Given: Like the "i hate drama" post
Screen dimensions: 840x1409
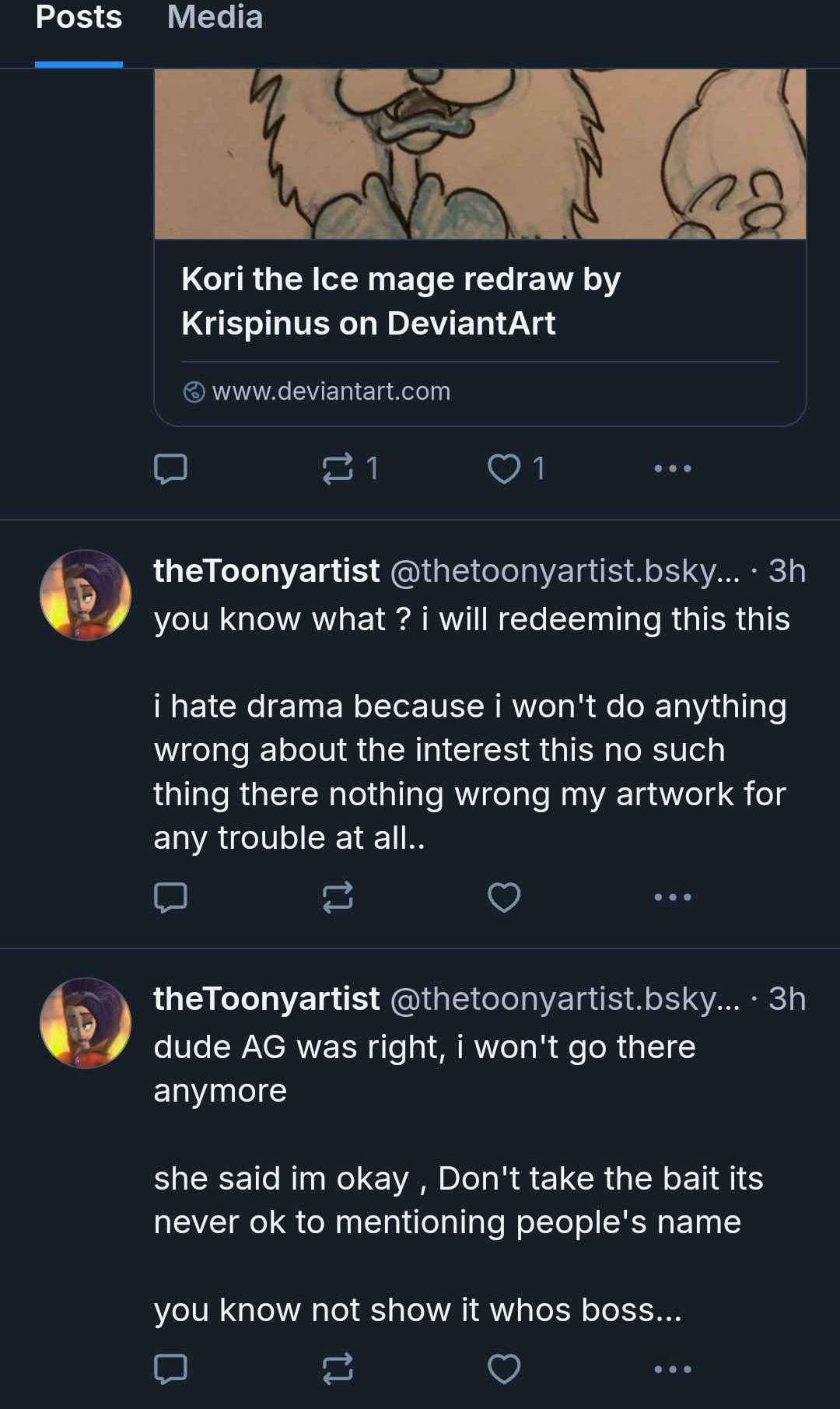Looking at the screenshot, I should (504, 897).
